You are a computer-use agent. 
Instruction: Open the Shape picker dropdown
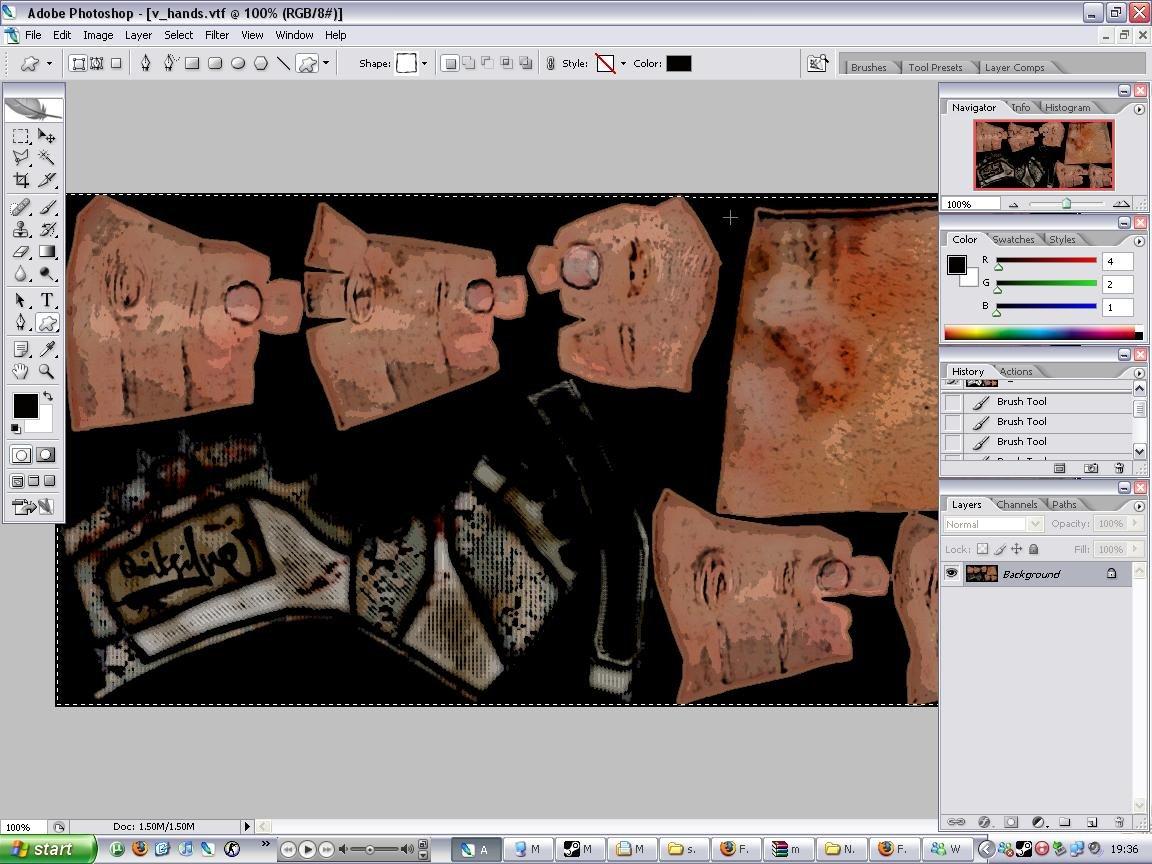coord(424,64)
